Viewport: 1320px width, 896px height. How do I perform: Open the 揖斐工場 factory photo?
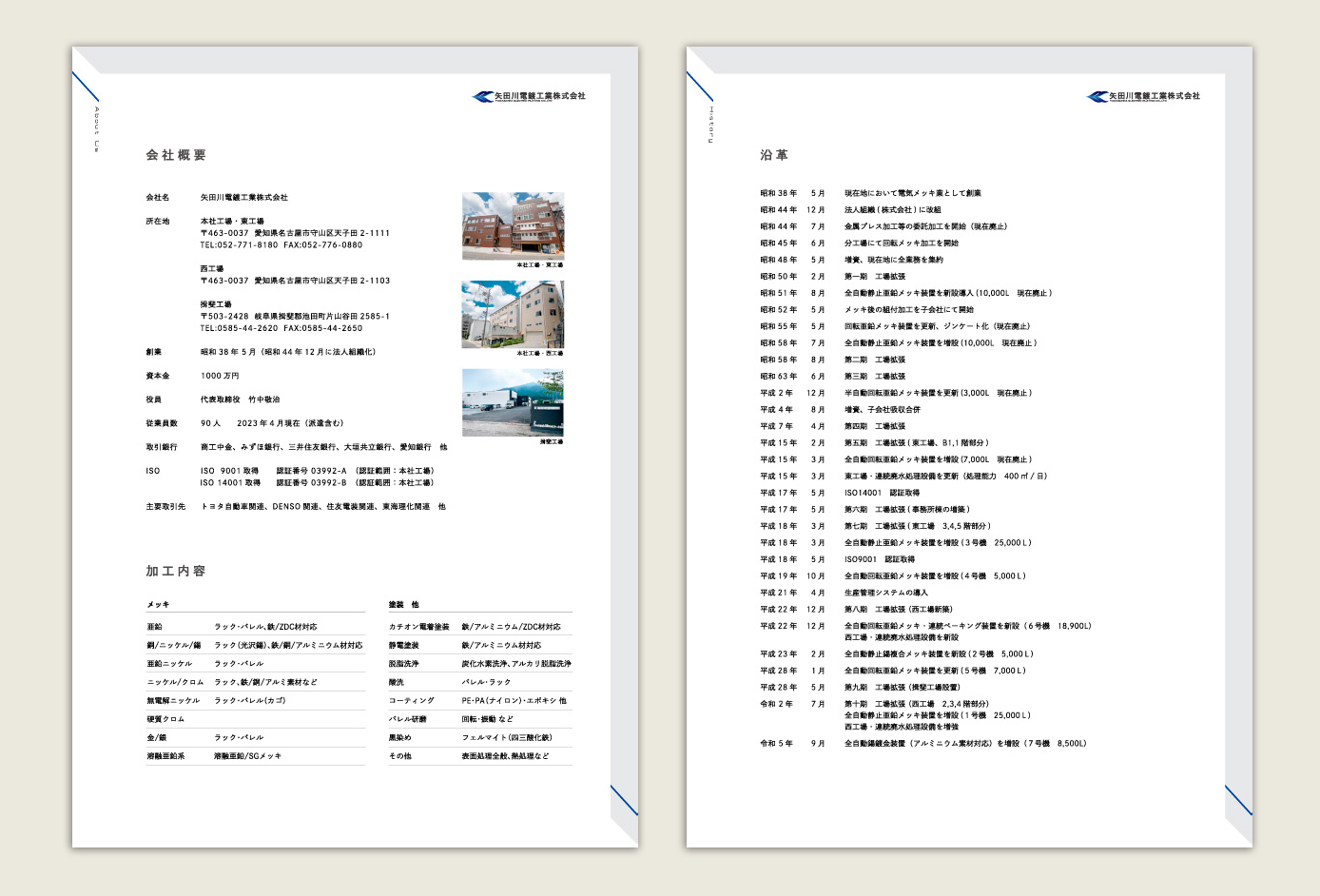click(513, 402)
